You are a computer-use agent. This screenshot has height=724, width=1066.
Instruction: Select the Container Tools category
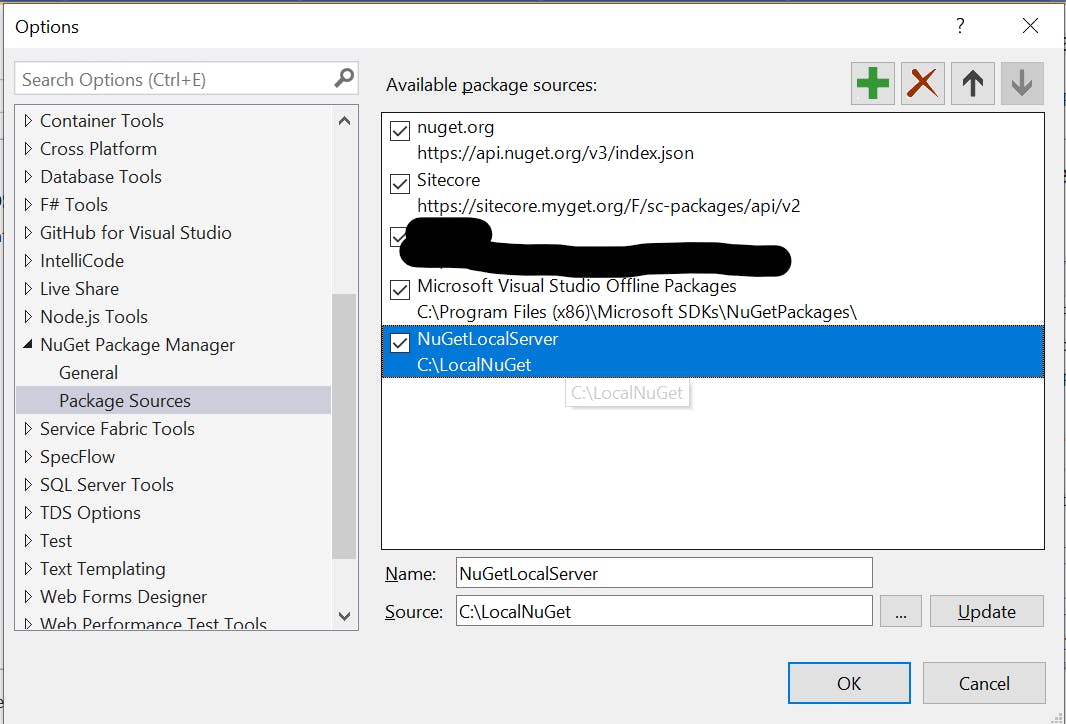[102, 120]
